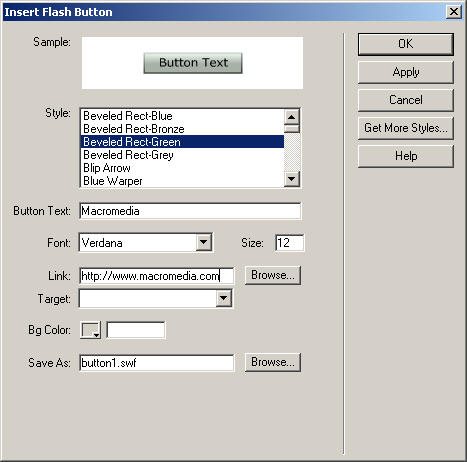
Task: Select Beveled Rect-Bronze style
Action: (x=182, y=129)
